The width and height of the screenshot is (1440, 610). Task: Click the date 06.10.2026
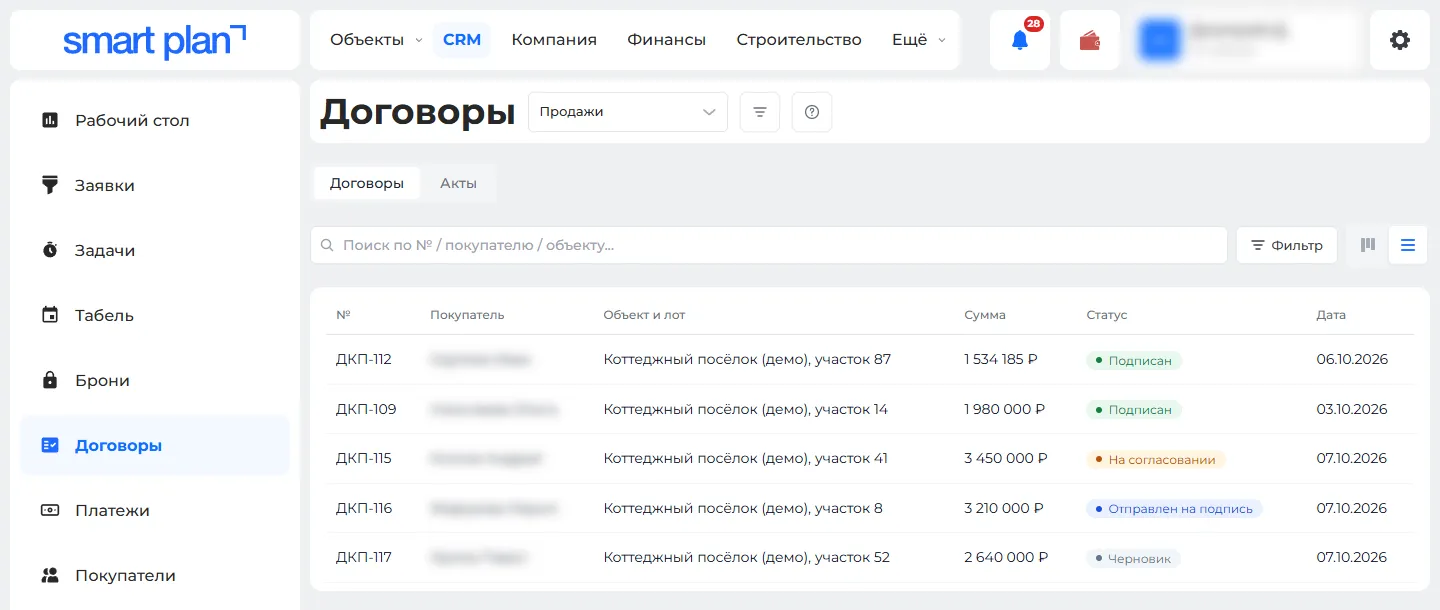click(x=1352, y=359)
